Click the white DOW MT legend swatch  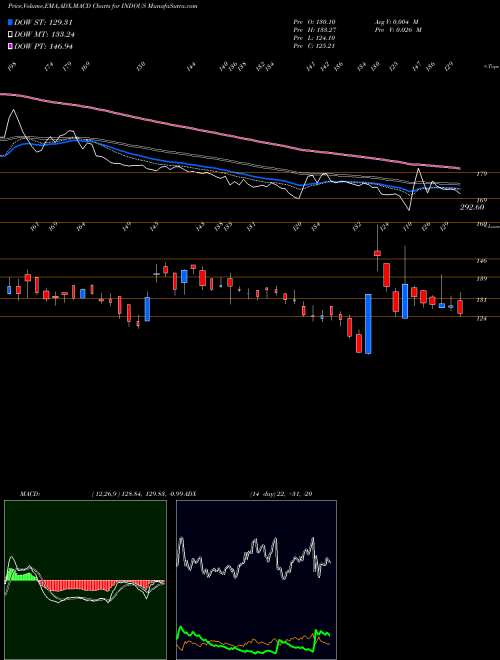11,34
